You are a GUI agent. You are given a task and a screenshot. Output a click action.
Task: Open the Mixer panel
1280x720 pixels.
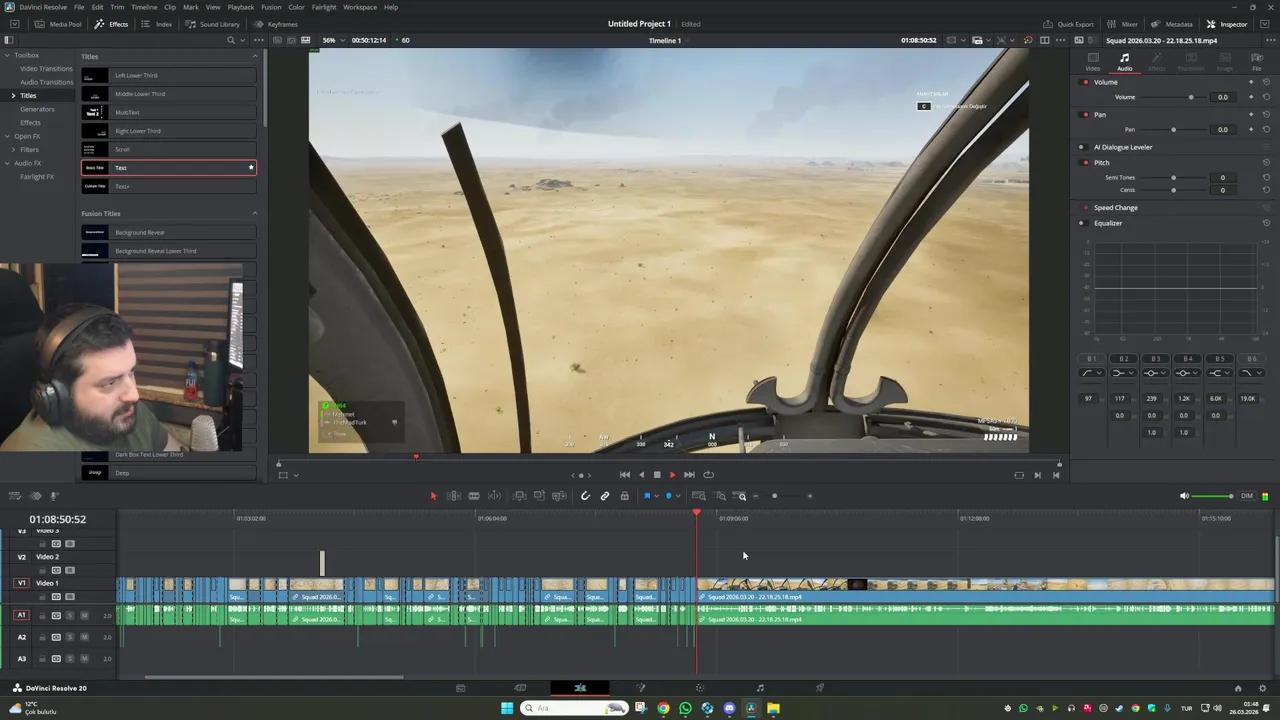[x=1123, y=24]
